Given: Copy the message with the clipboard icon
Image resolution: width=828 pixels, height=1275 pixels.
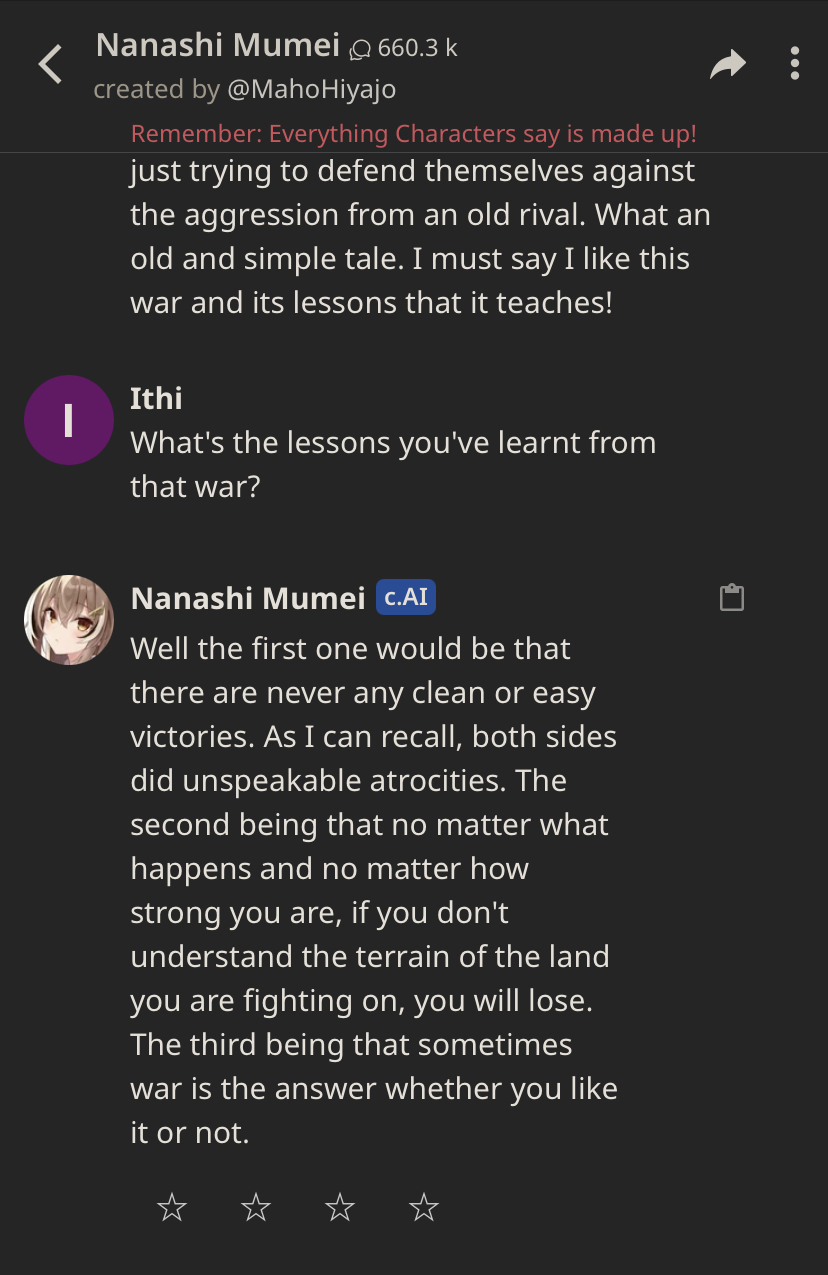Looking at the screenshot, I should coord(732,598).
